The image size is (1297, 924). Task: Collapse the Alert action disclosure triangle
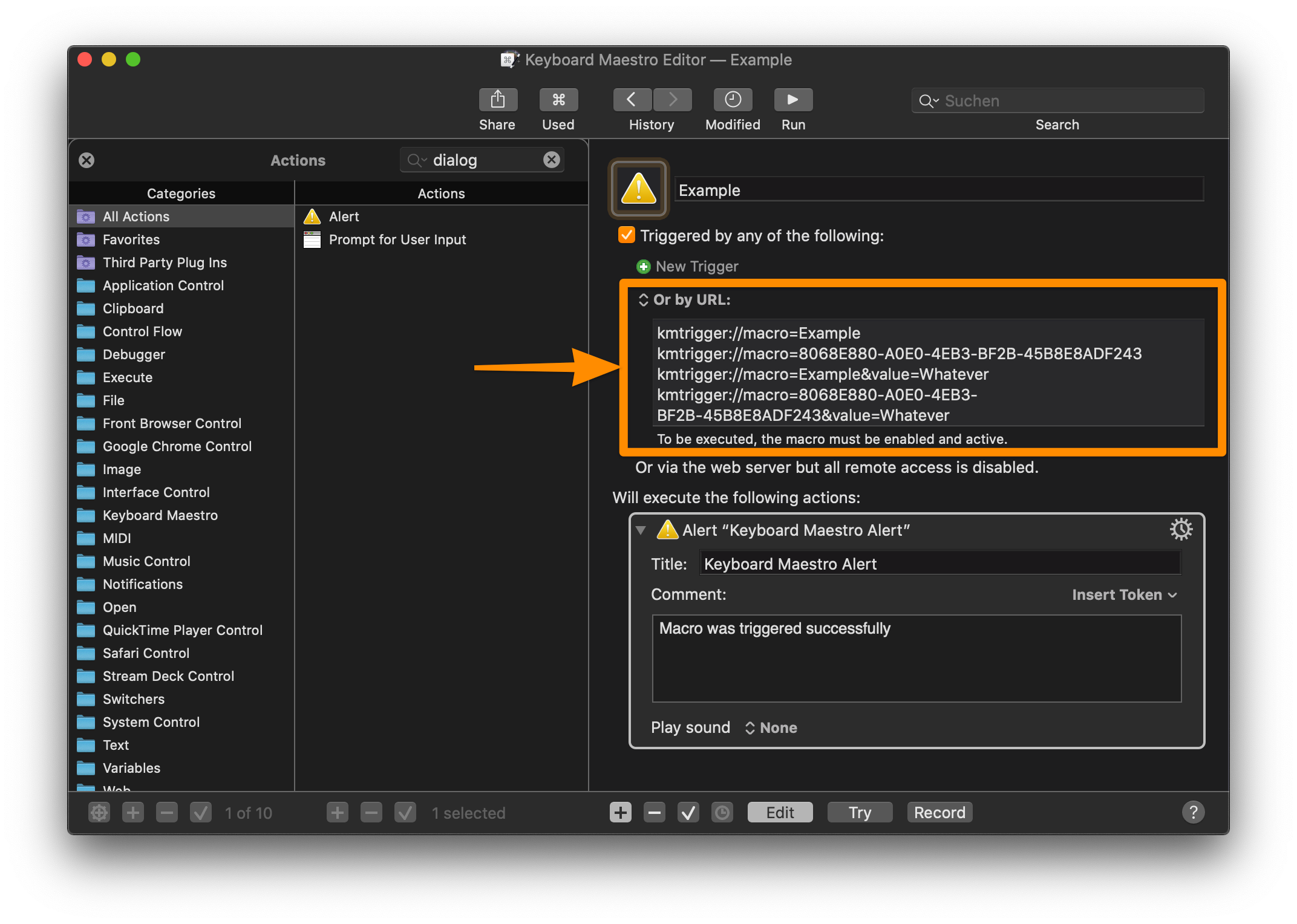tap(641, 530)
